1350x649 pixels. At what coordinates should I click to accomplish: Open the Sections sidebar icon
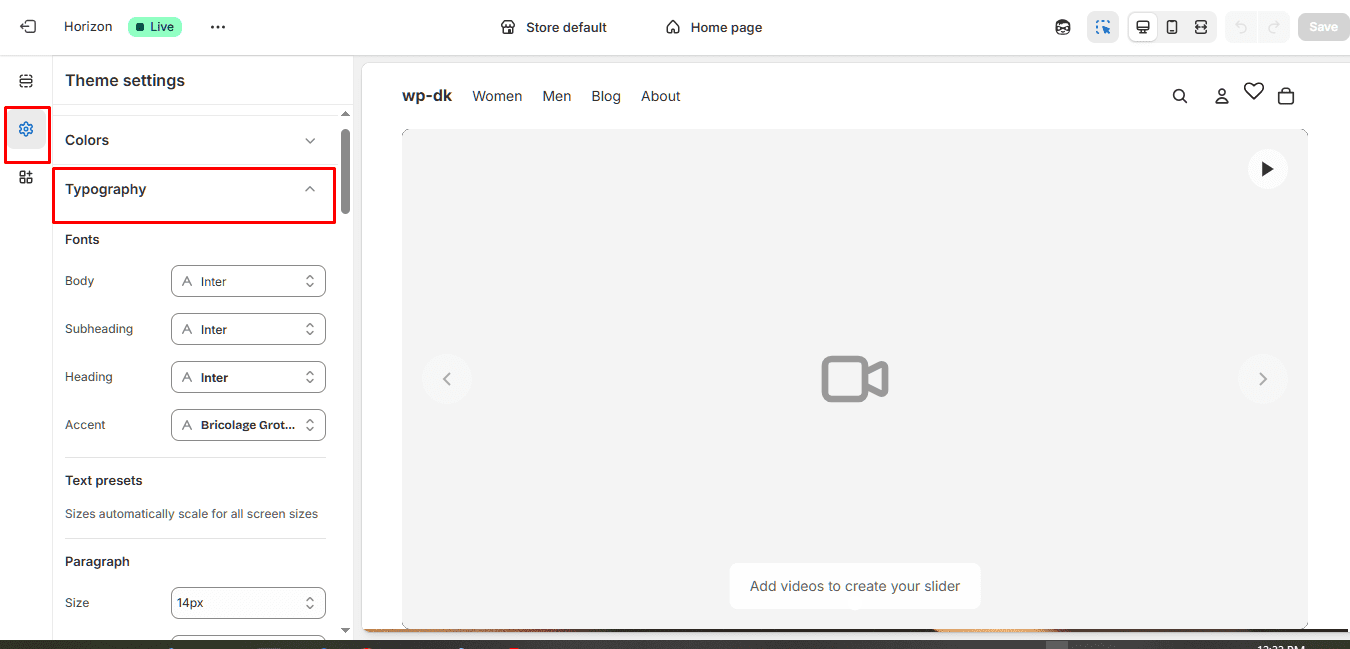tap(26, 81)
